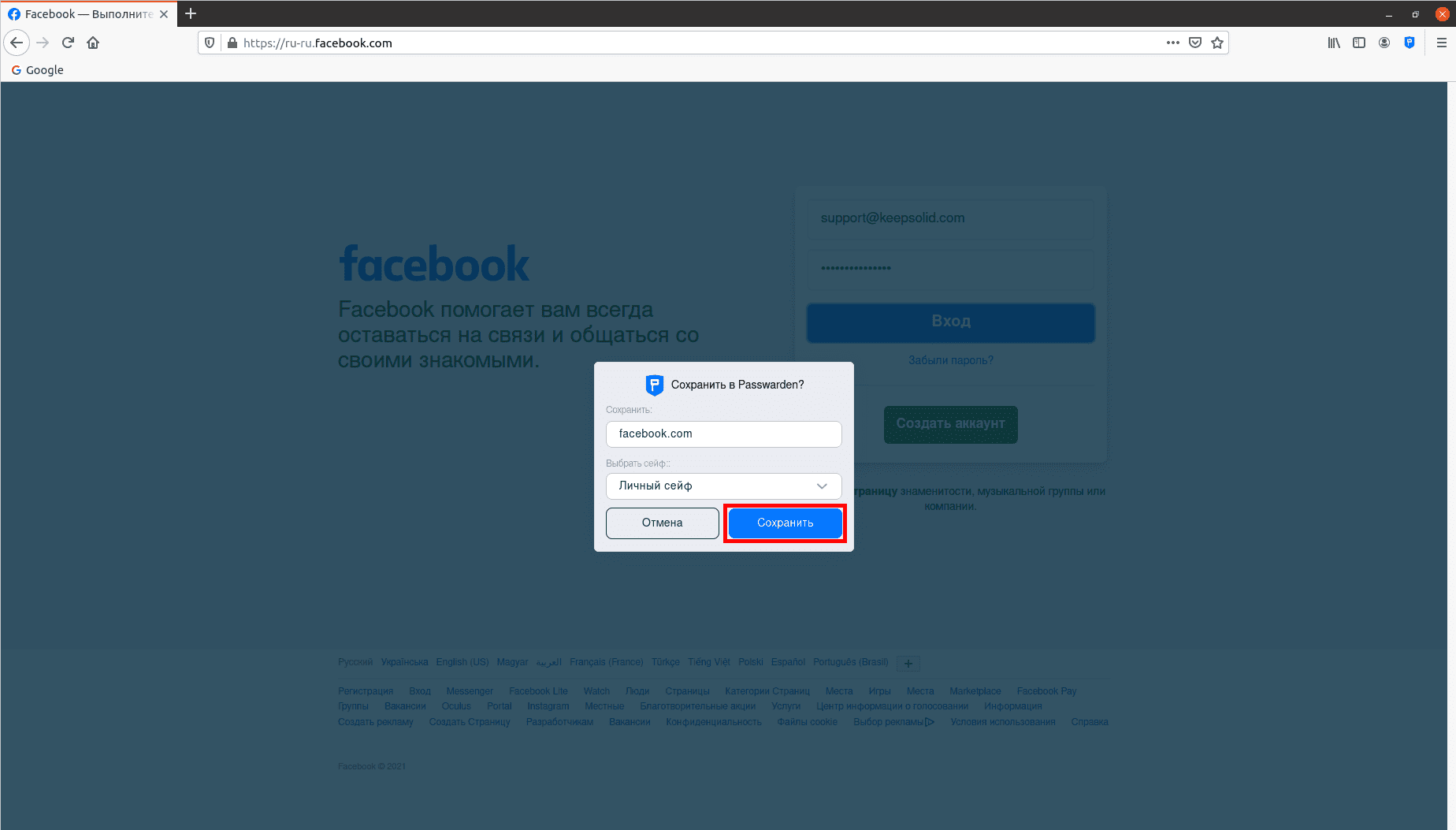This screenshot has width=1456, height=830.
Task: Open the Firefox hamburger menu
Action: [x=1442, y=43]
